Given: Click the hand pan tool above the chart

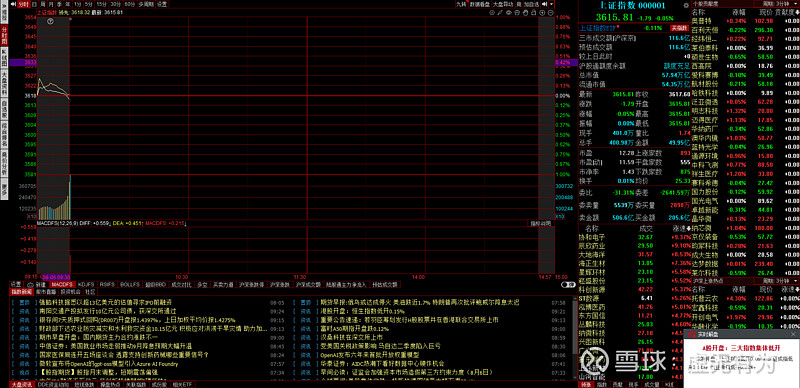Looking at the screenshot, I should click(x=525, y=12).
